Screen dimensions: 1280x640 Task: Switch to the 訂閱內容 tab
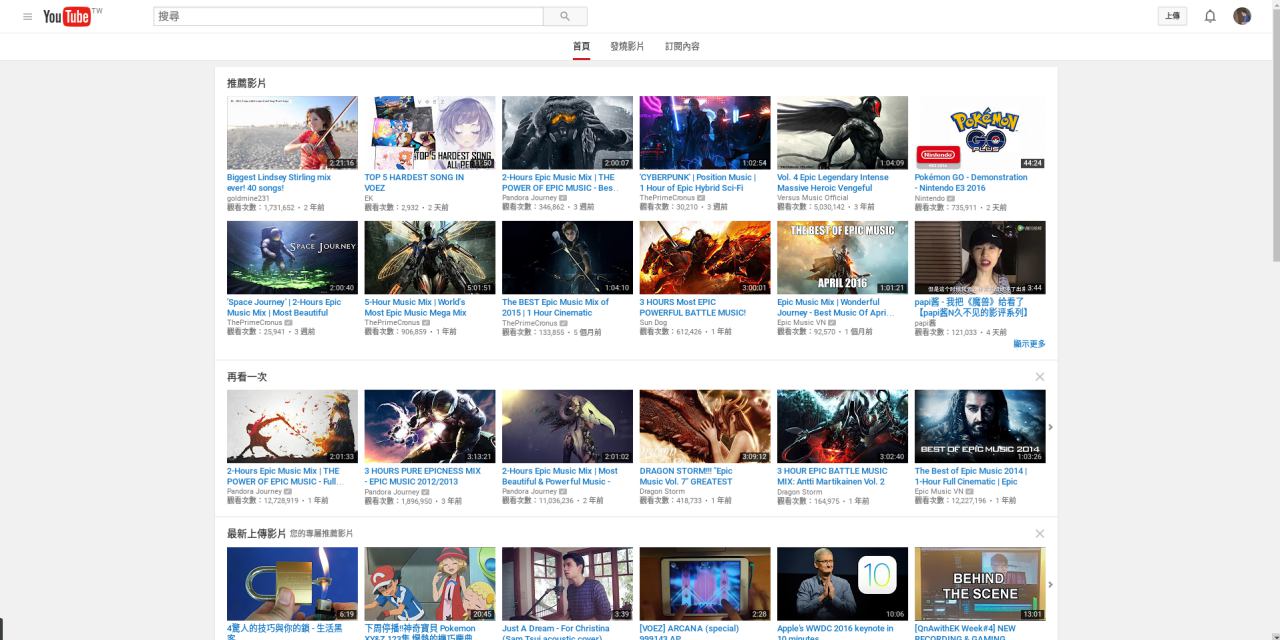pyautogui.click(x=682, y=47)
